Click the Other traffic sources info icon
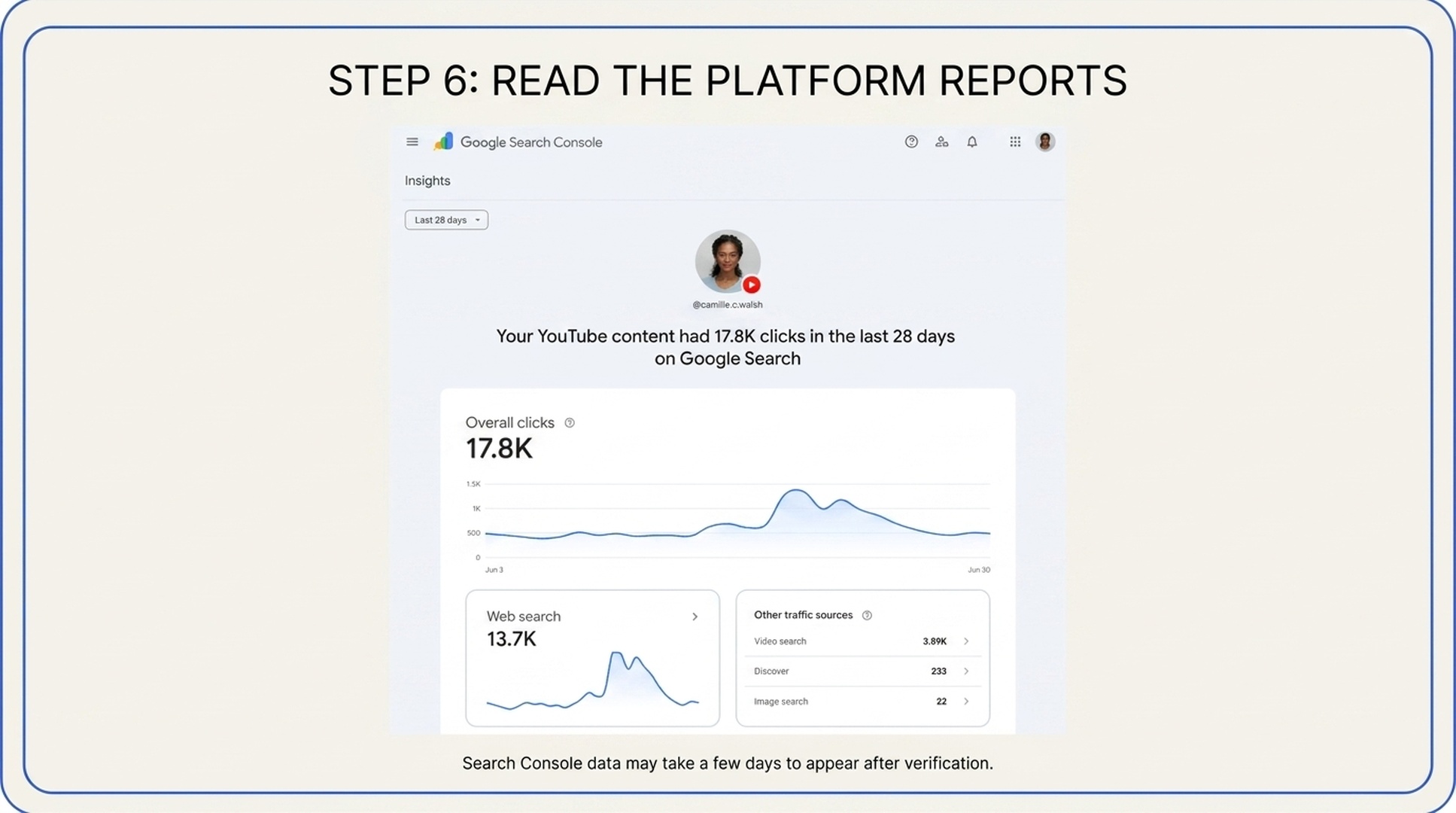 [867, 616]
